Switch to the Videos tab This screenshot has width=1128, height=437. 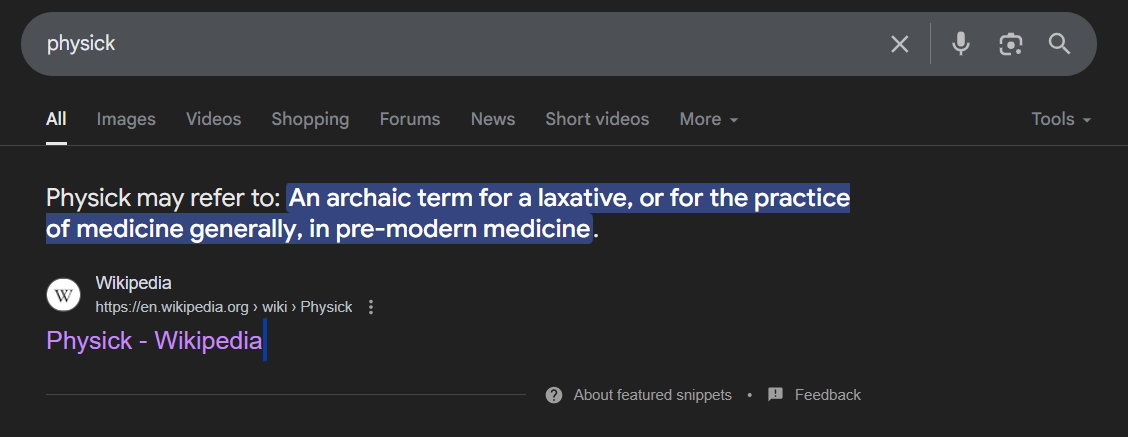(x=214, y=120)
